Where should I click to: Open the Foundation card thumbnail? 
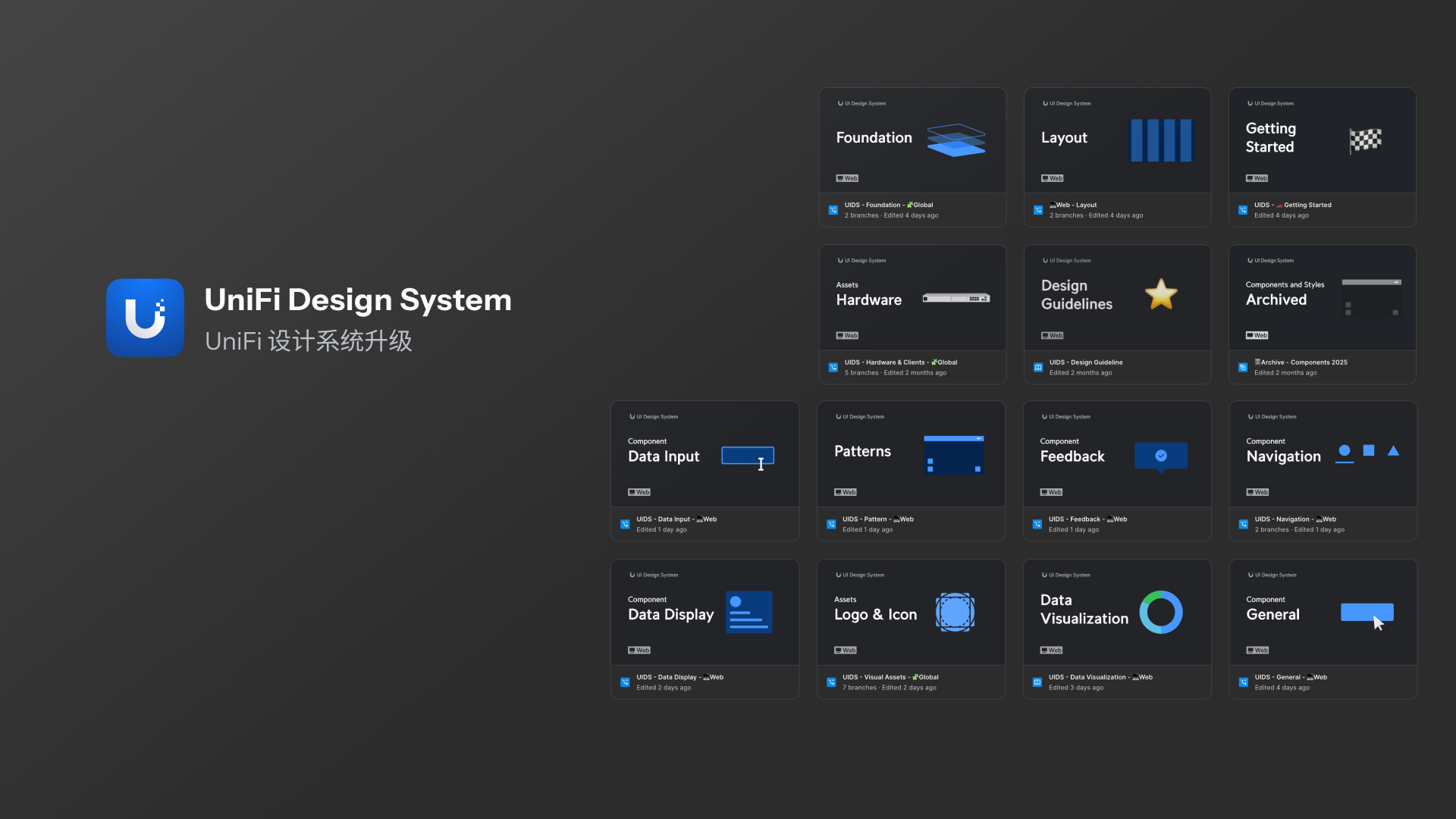pyautogui.click(x=912, y=140)
